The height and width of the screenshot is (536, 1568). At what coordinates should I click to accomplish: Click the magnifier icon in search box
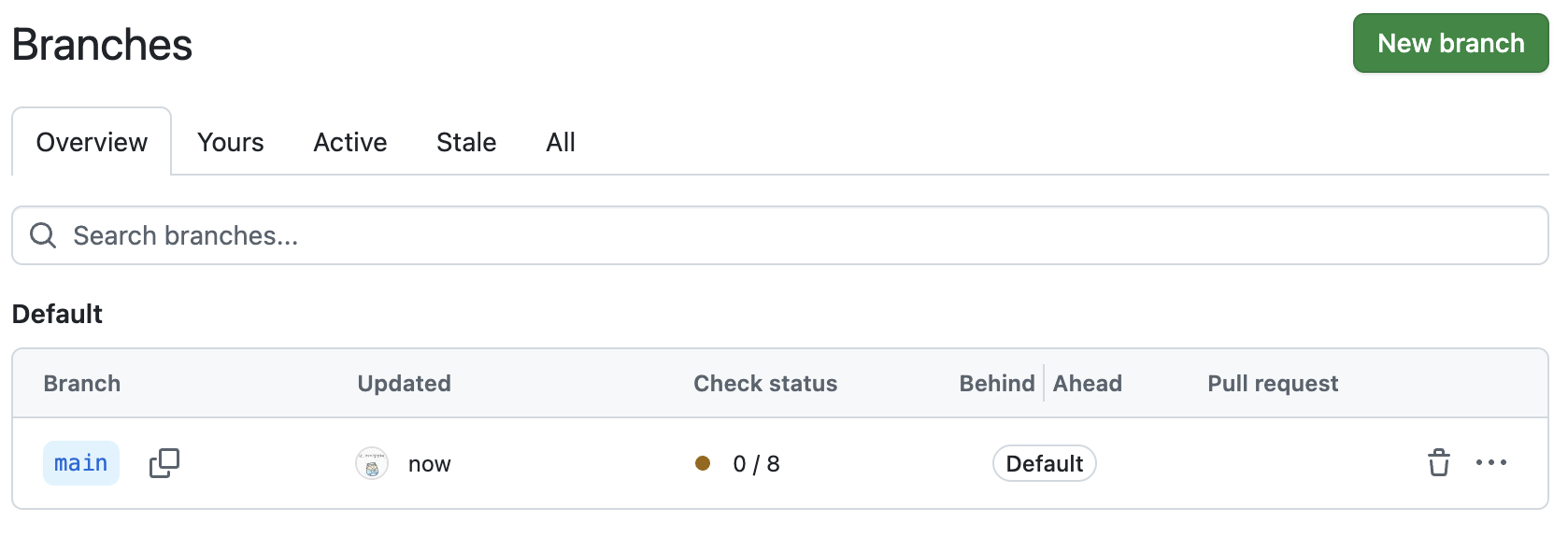click(43, 235)
